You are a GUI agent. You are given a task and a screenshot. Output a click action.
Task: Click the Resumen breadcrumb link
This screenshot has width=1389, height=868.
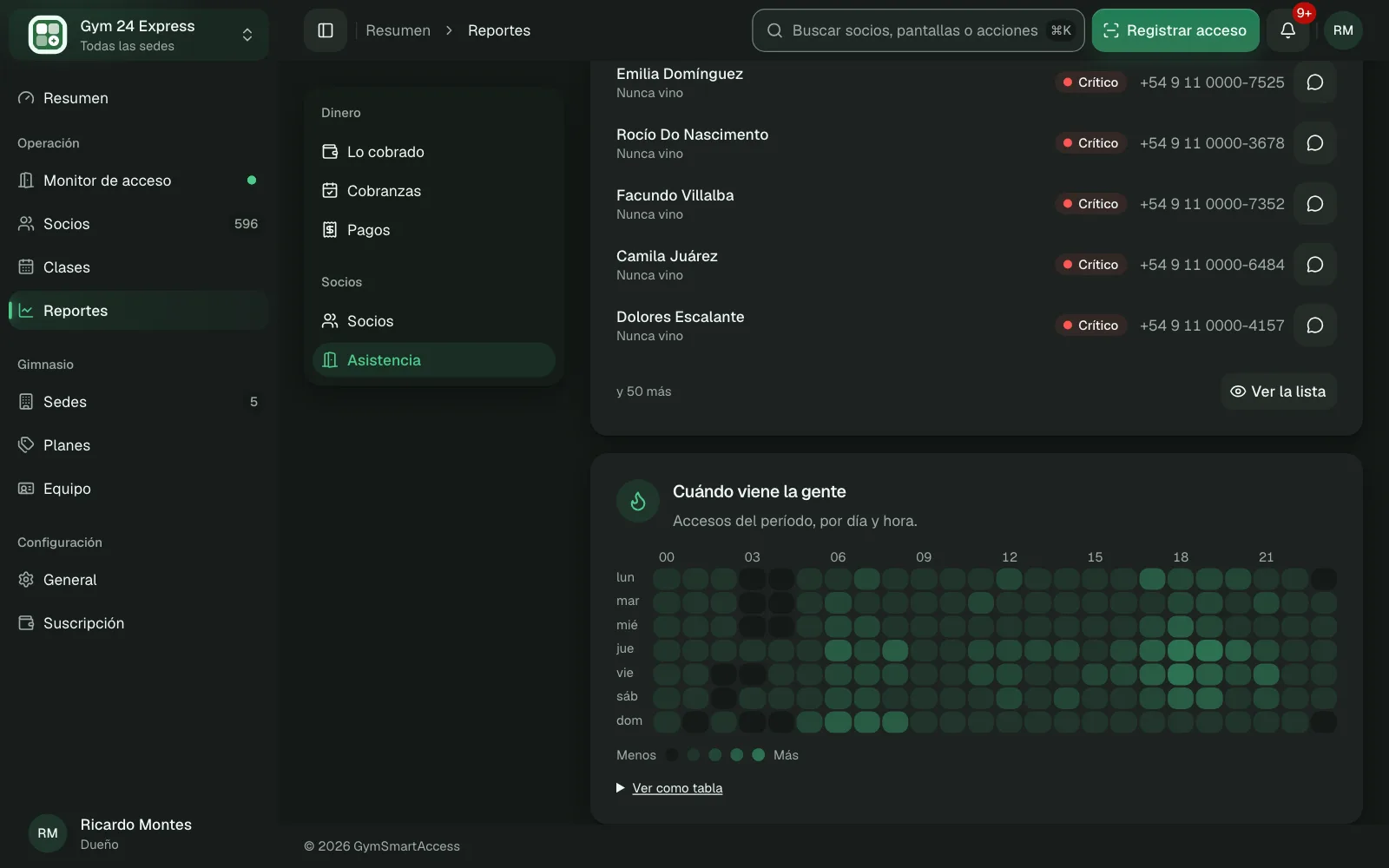398,30
